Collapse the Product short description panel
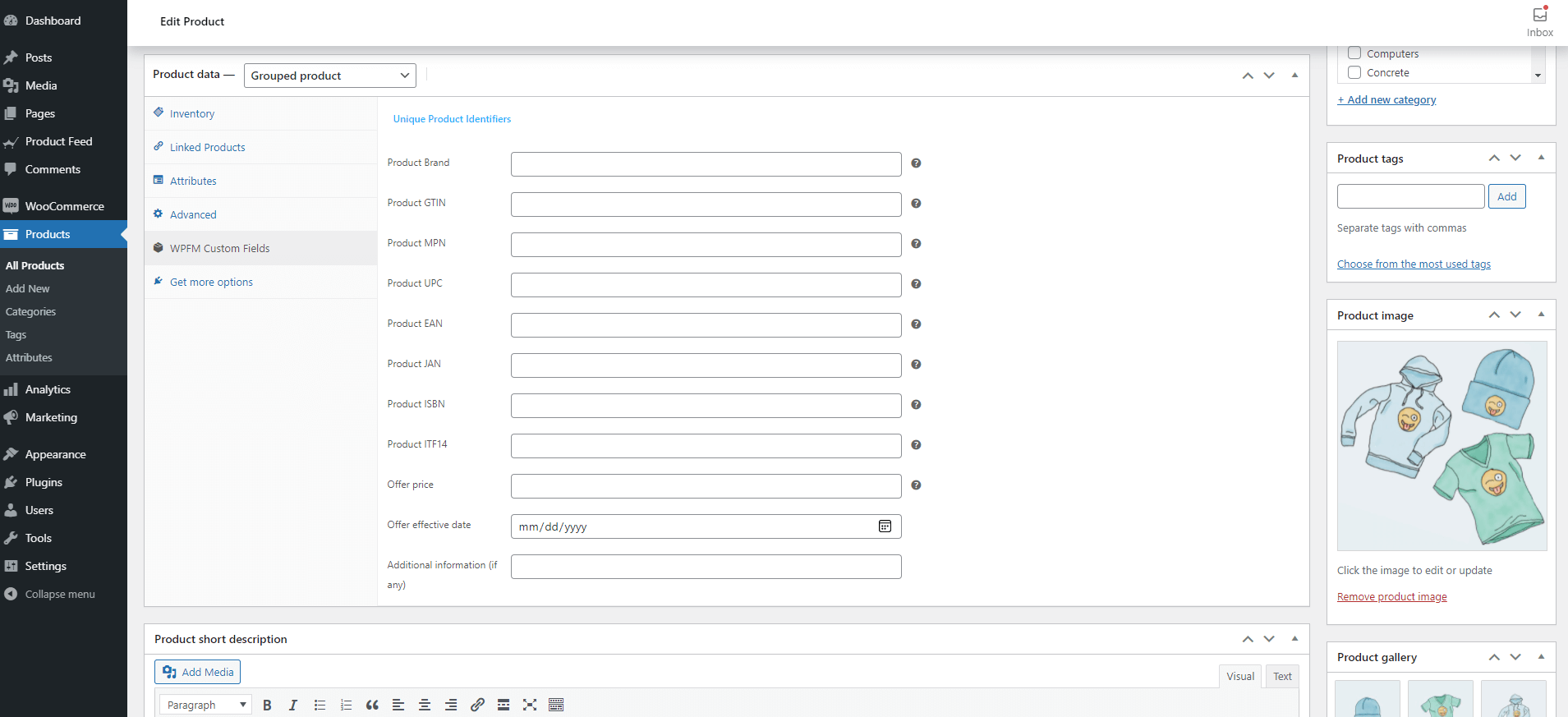1568x717 pixels. 1294,638
